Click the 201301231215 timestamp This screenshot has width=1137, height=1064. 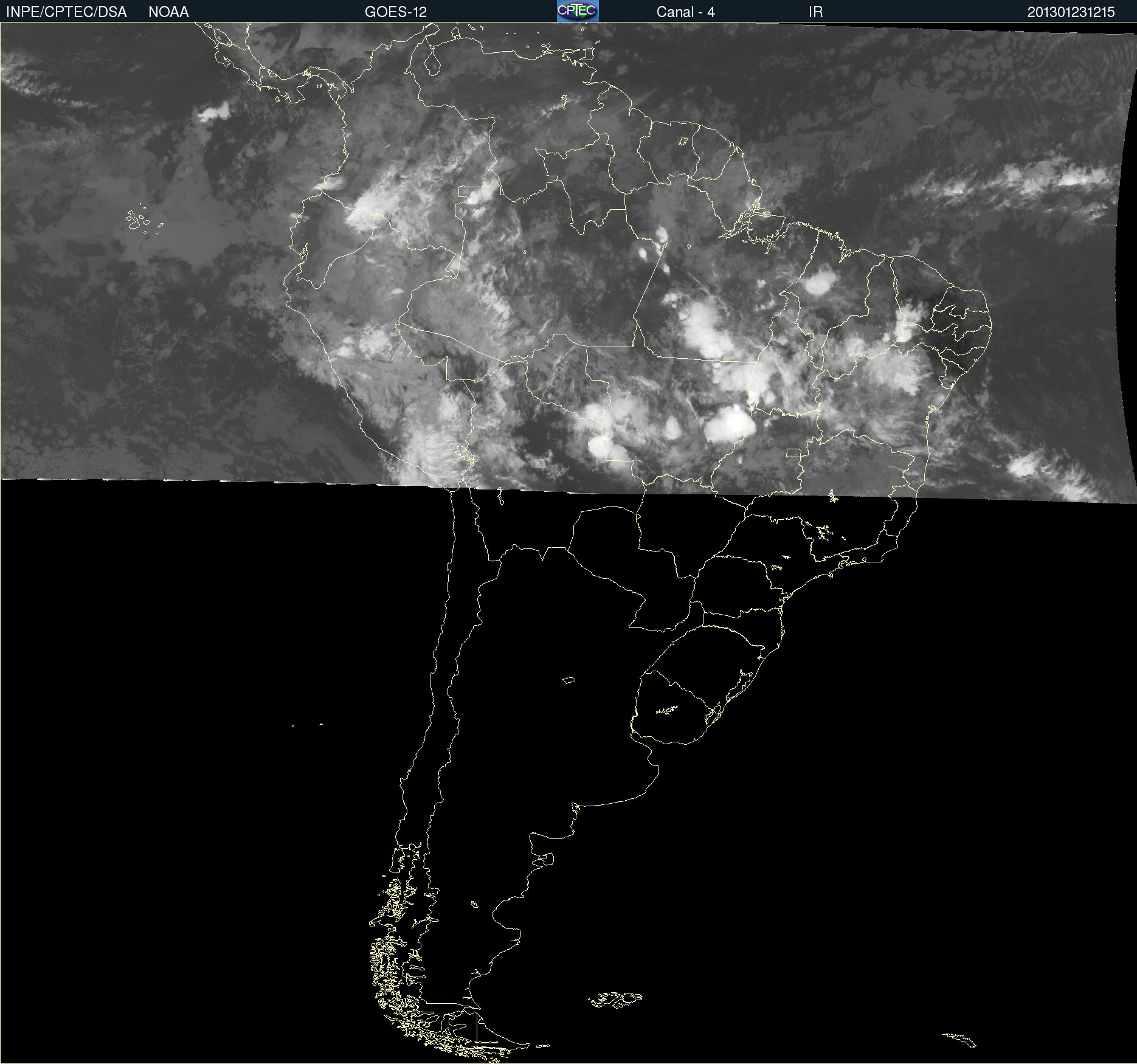[1071, 12]
